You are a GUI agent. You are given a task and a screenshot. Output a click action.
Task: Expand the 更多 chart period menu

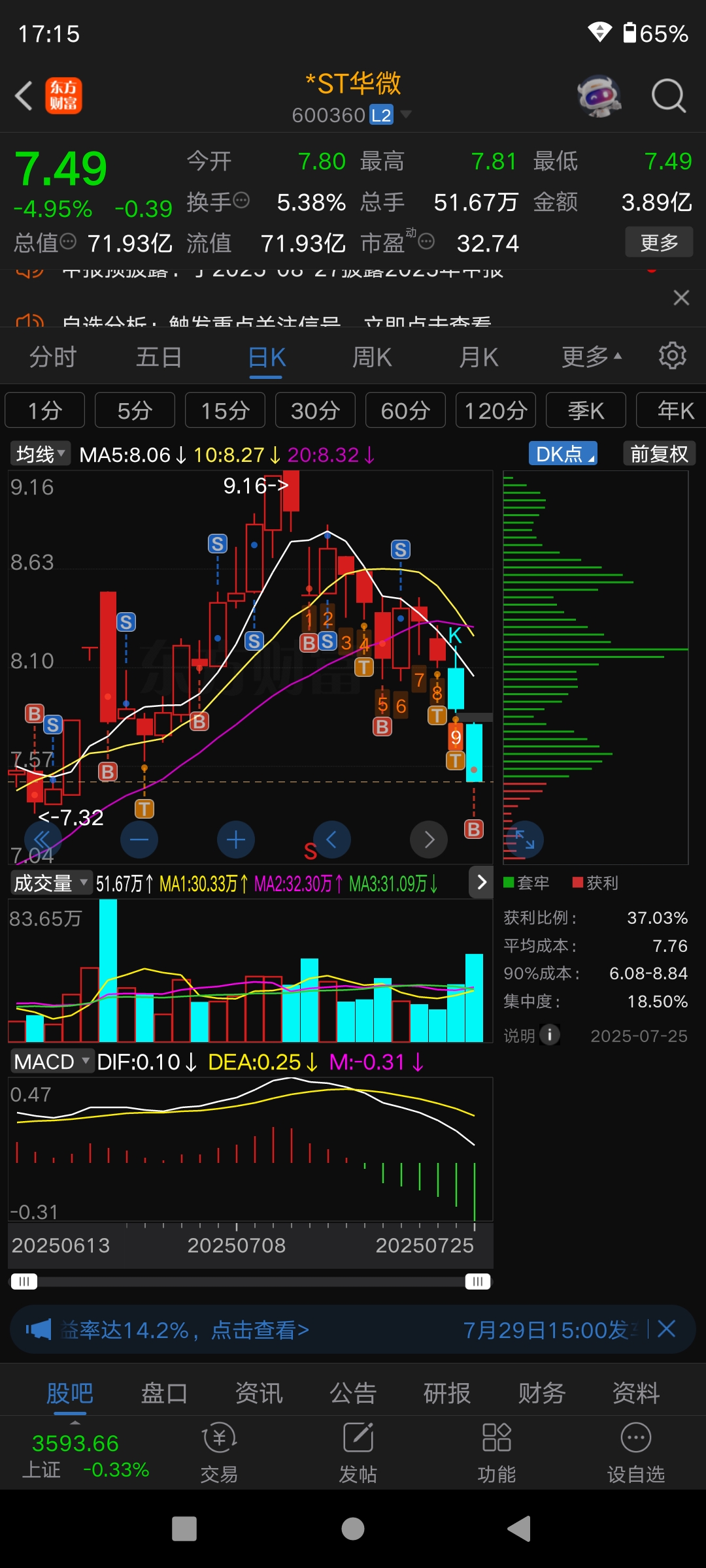[x=592, y=357]
